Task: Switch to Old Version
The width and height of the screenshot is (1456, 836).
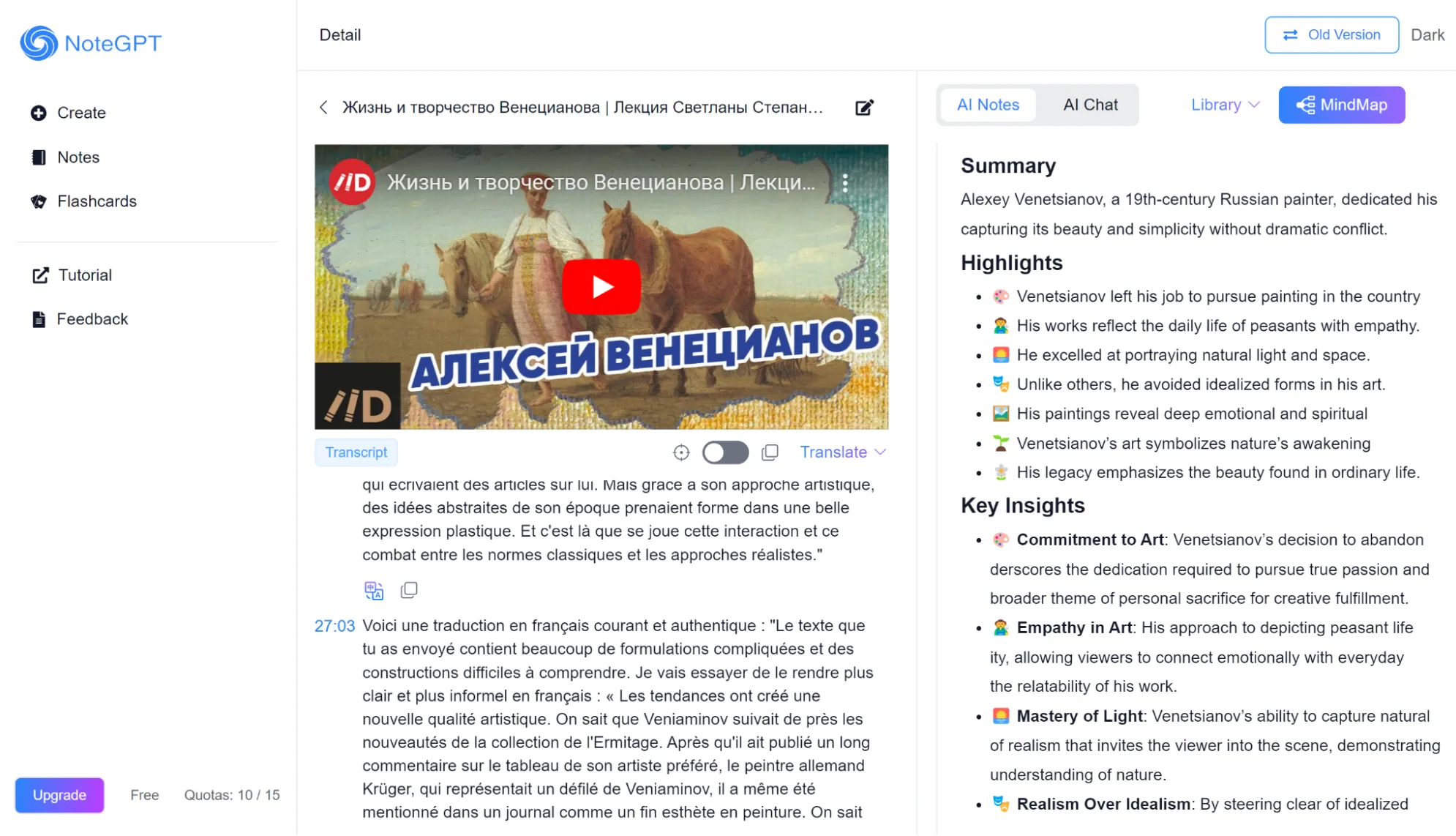Action: [1332, 35]
